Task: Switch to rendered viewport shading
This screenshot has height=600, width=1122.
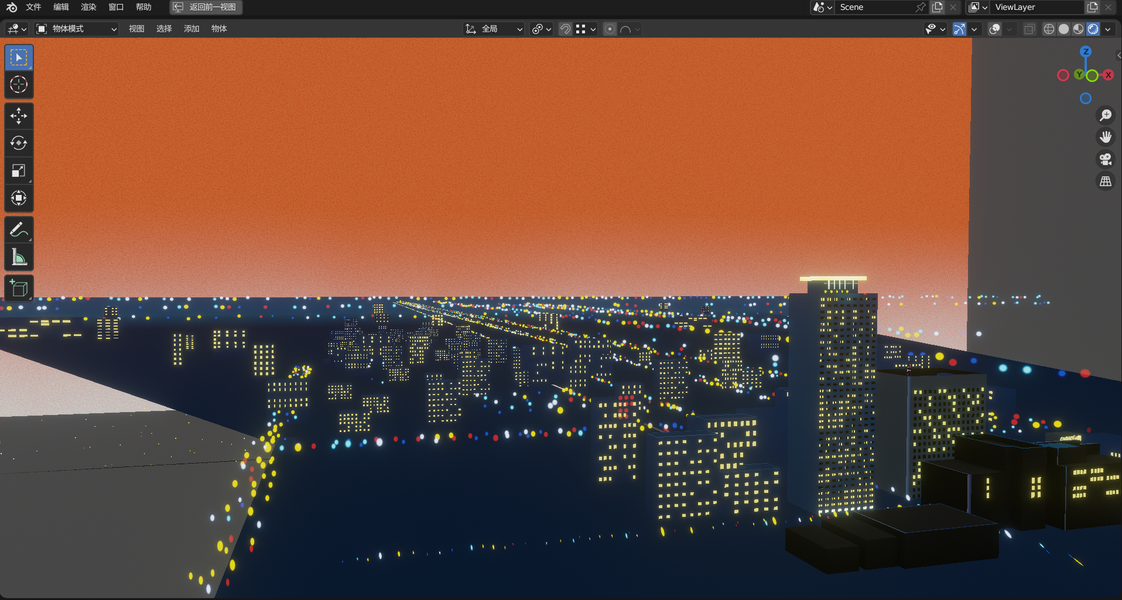Action: (x=1093, y=29)
